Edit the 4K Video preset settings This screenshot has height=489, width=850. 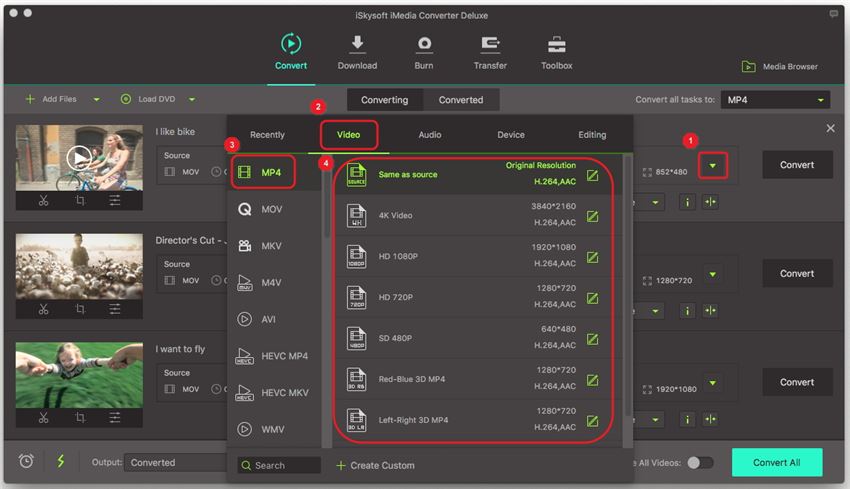tap(593, 215)
